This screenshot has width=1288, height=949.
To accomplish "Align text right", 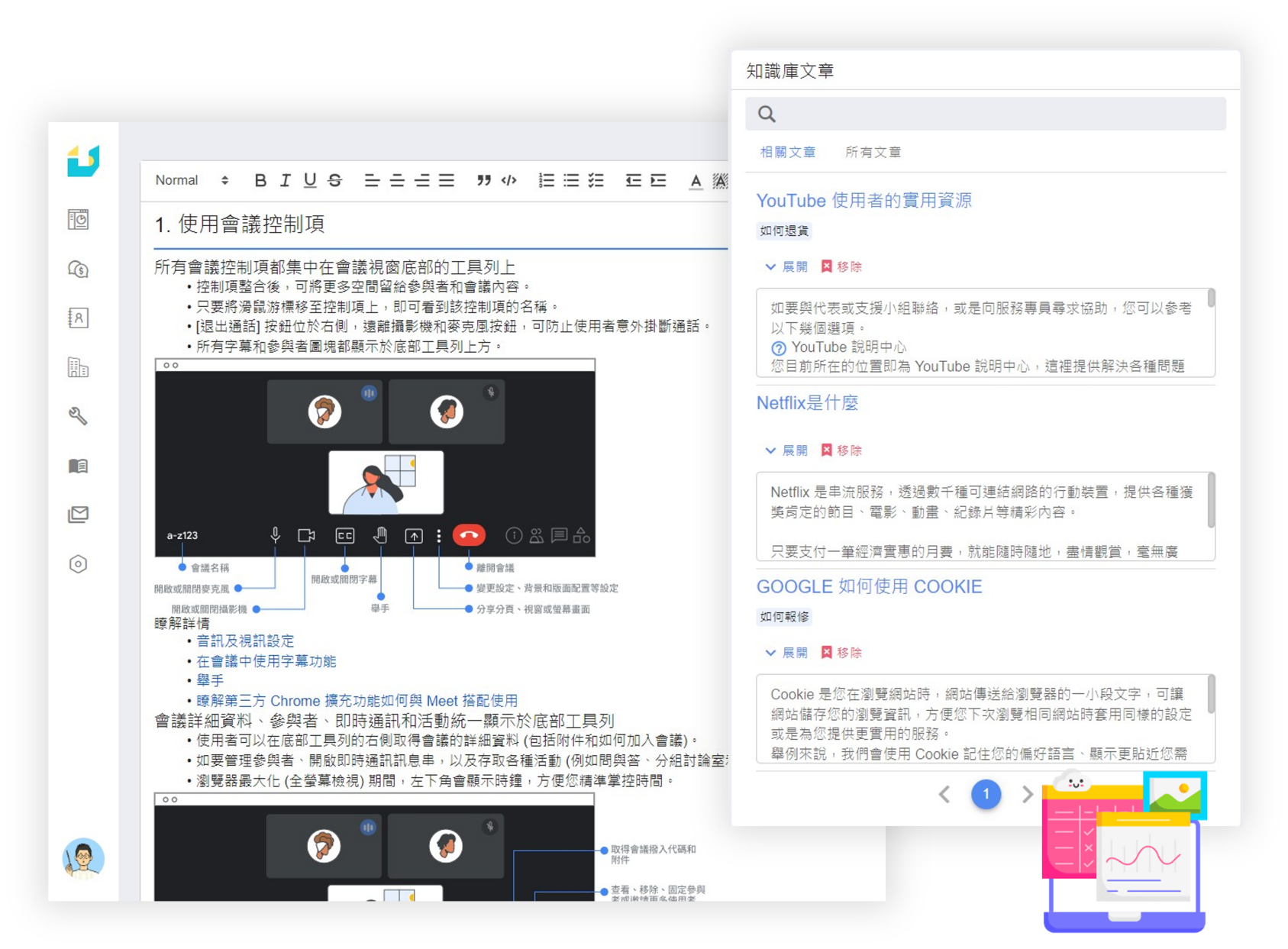I will tap(422, 180).
